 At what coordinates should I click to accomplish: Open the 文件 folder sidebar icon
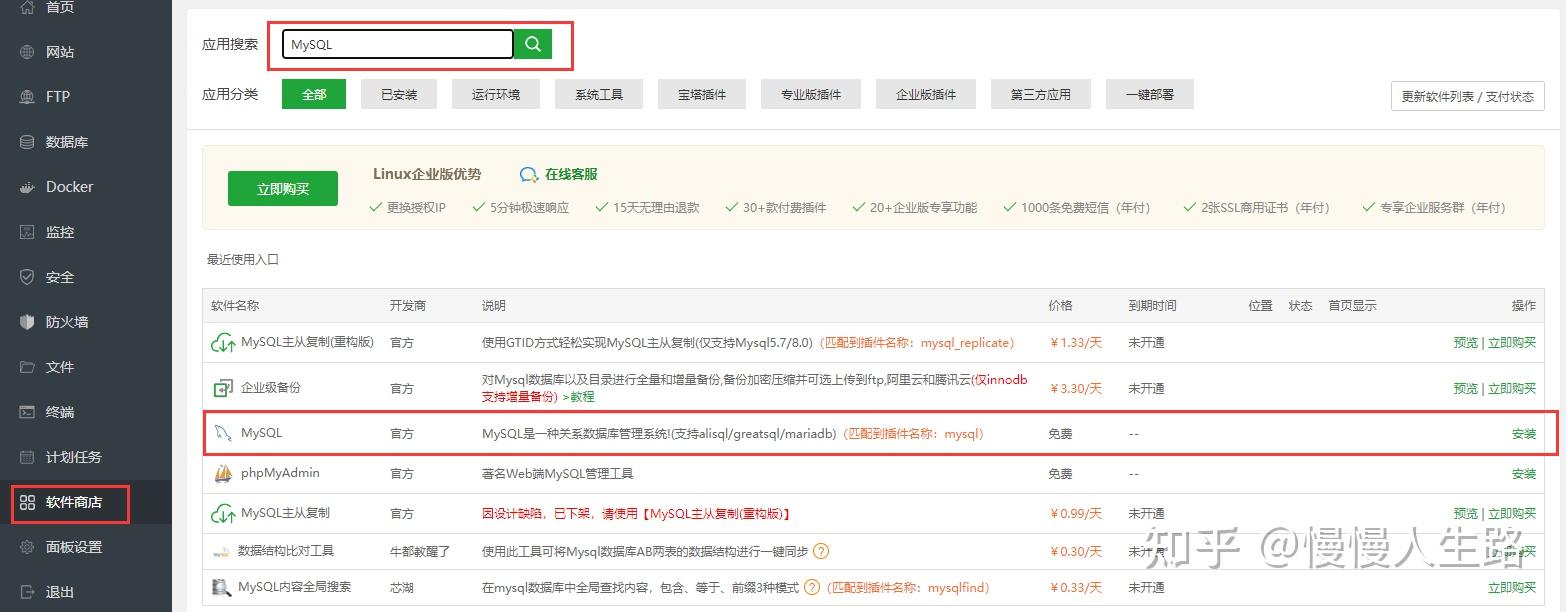point(27,367)
